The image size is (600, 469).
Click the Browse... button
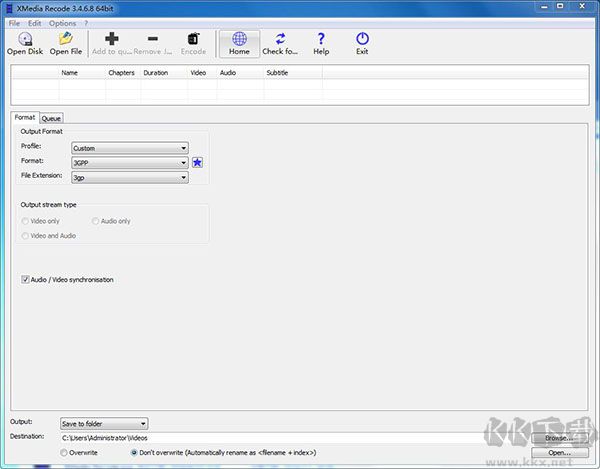pos(559,438)
